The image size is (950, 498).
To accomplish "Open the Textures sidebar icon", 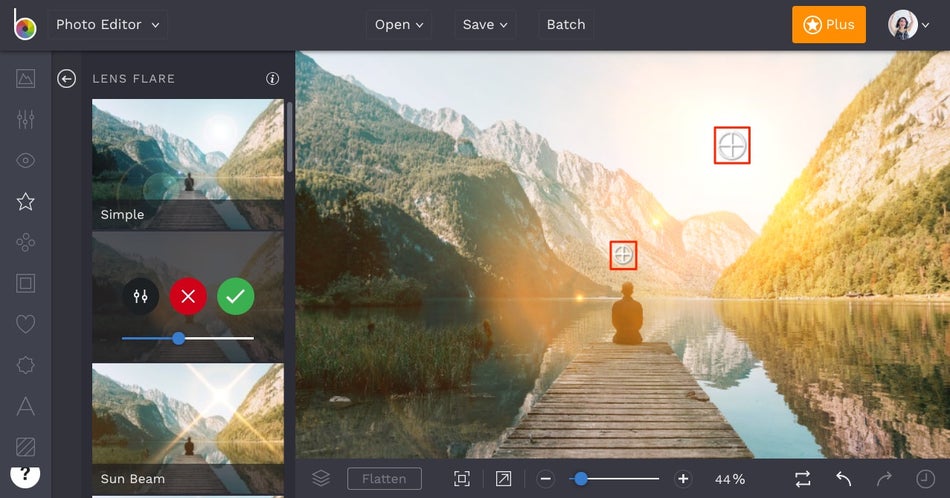I will [25, 447].
